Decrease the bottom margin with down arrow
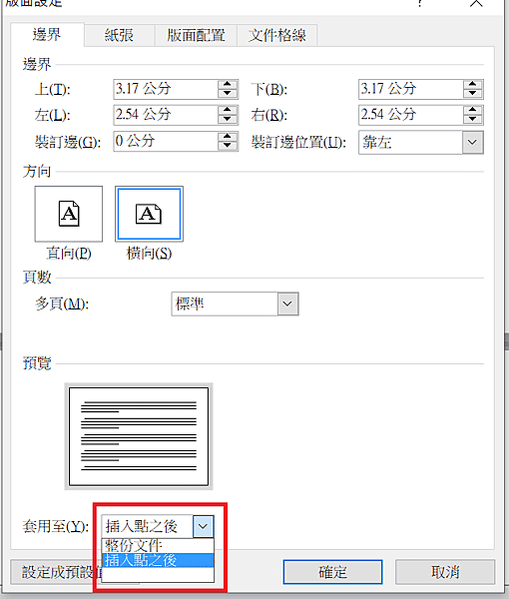 tap(473, 94)
